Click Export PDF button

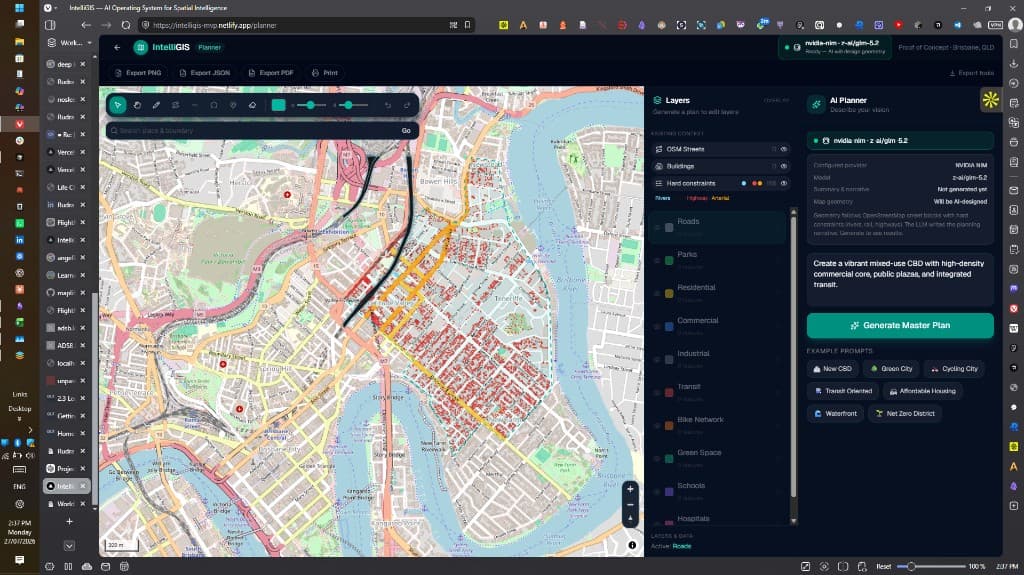[x=271, y=73]
